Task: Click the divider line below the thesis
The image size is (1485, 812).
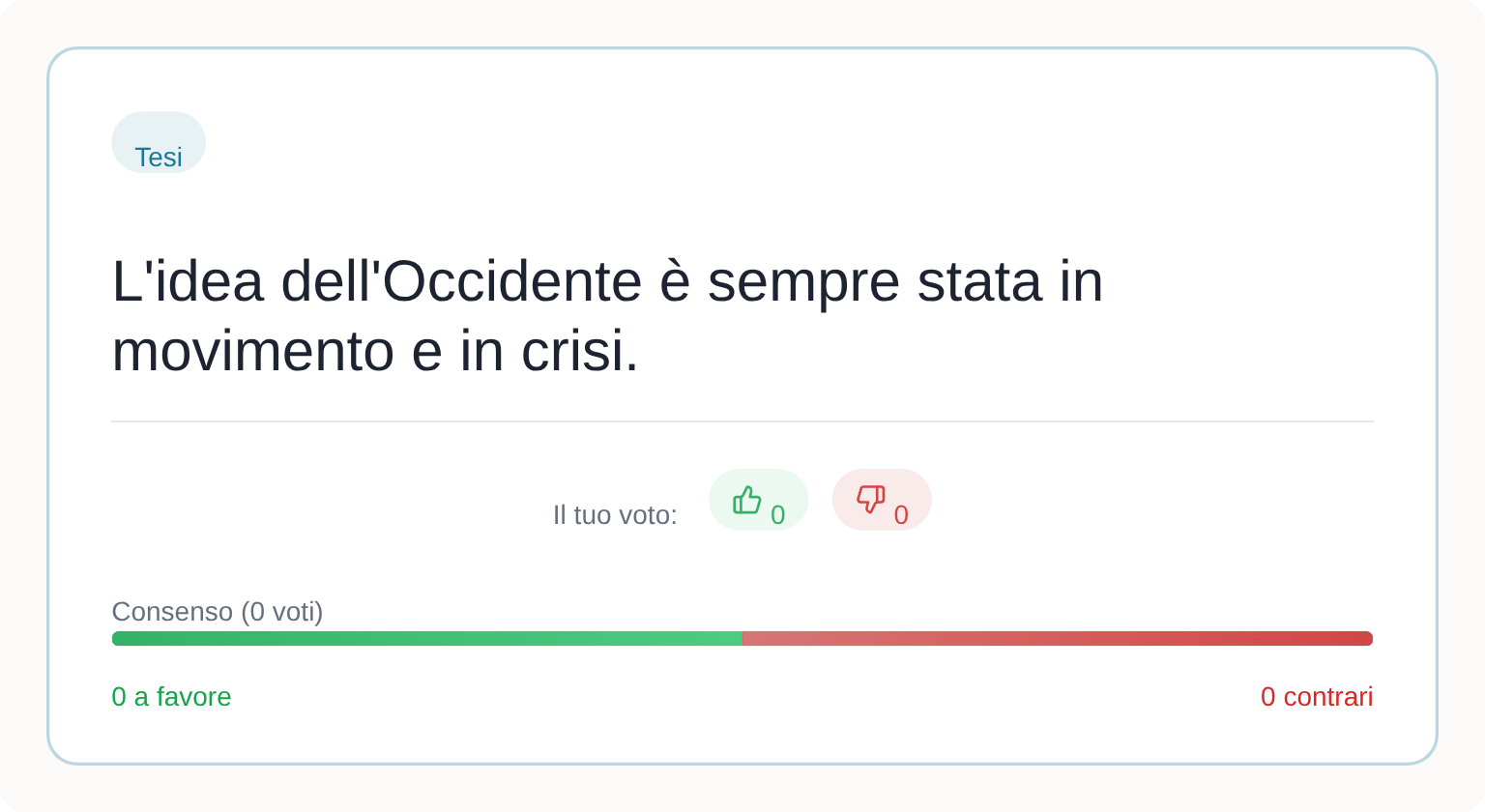Action: [x=742, y=421]
